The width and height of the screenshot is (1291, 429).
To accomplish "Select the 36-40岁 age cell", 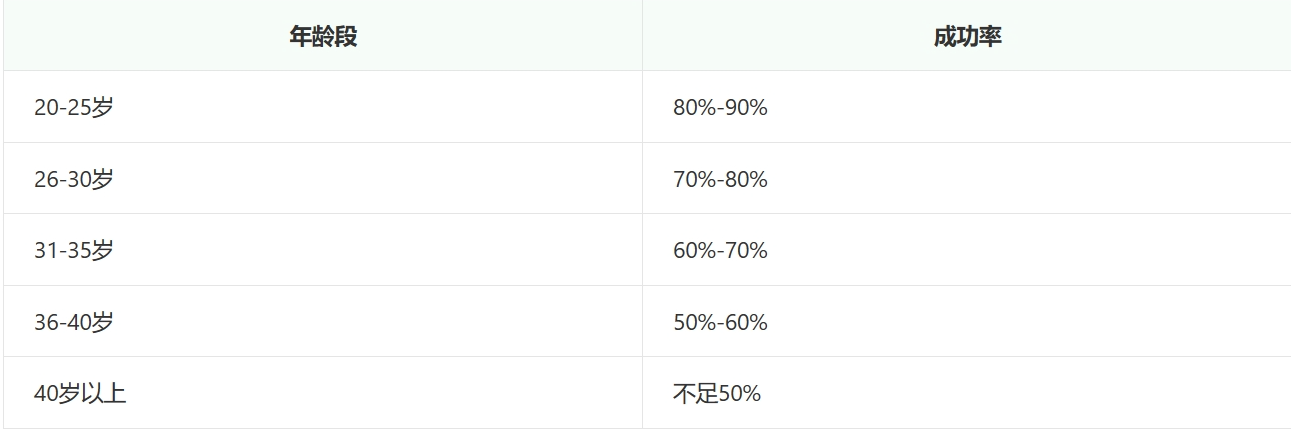I will tap(323, 321).
